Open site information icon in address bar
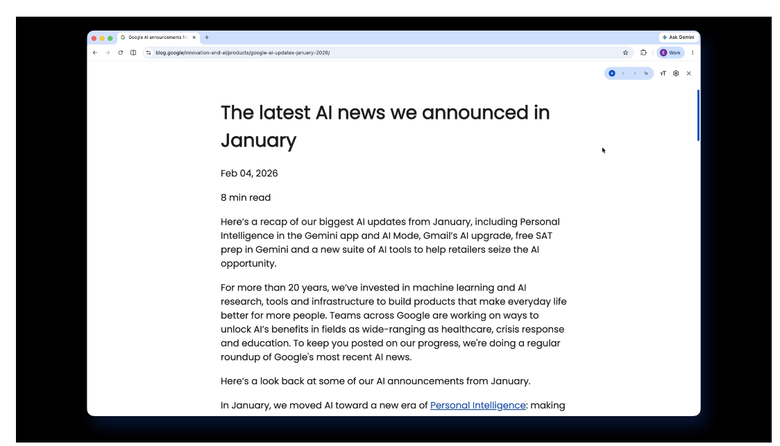Image resolution: width=780 pixels, height=446 pixels. [148, 53]
